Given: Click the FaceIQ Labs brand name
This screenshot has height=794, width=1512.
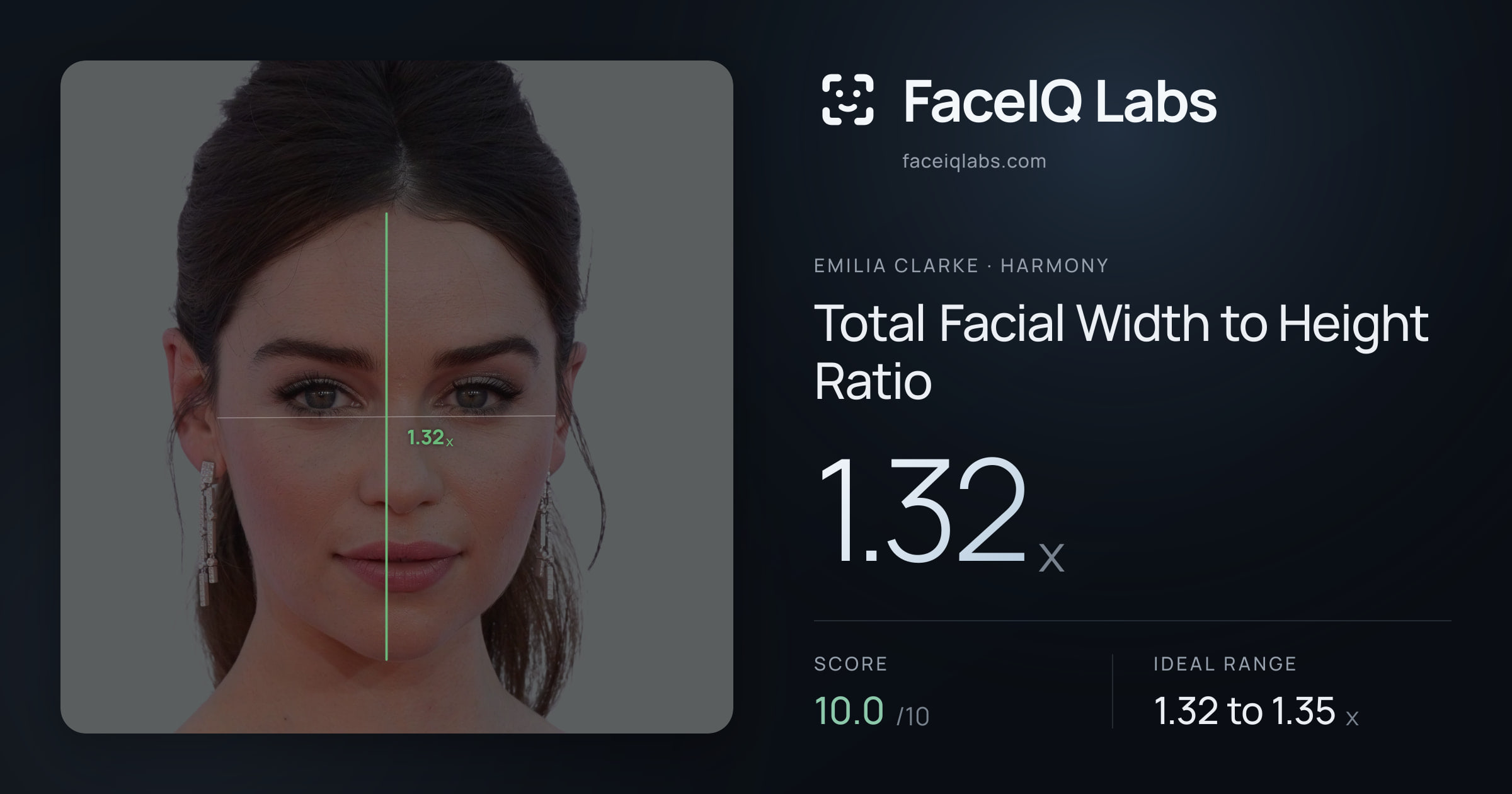Looking at the screenshot, I should click(1060, 101).
